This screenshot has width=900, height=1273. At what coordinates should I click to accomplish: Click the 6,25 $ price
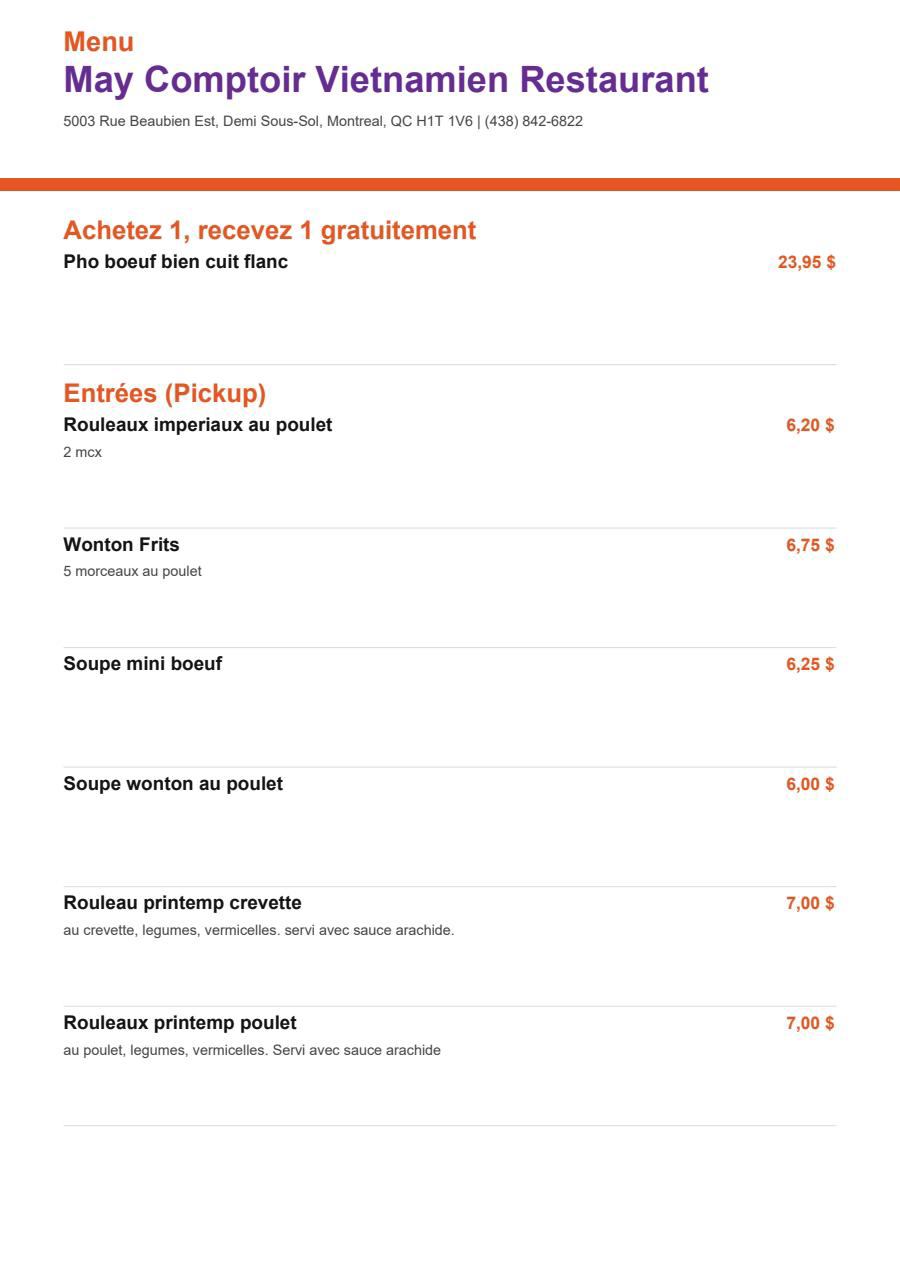[x=810, y=665]
